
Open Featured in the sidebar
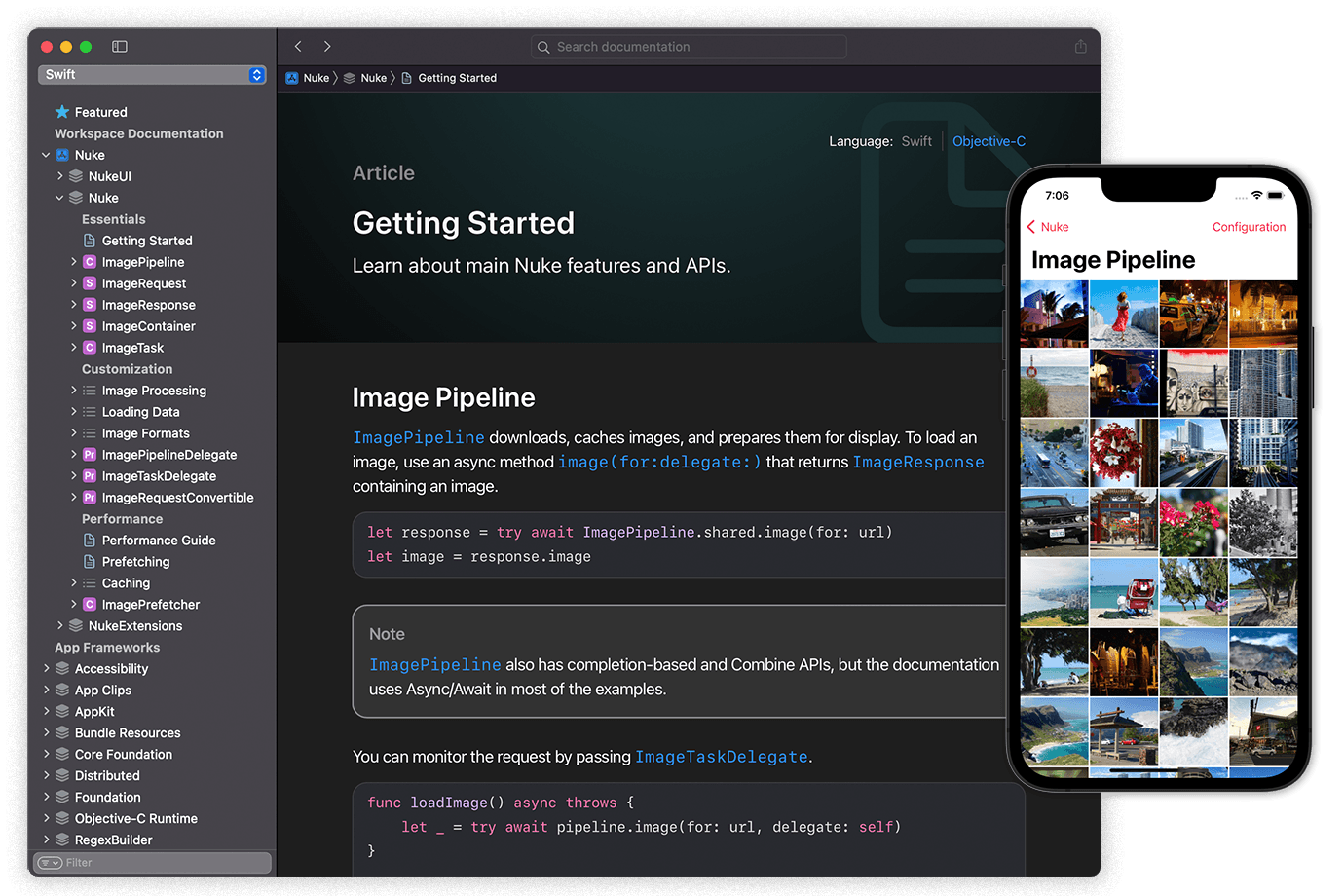[x=101, y=112]
